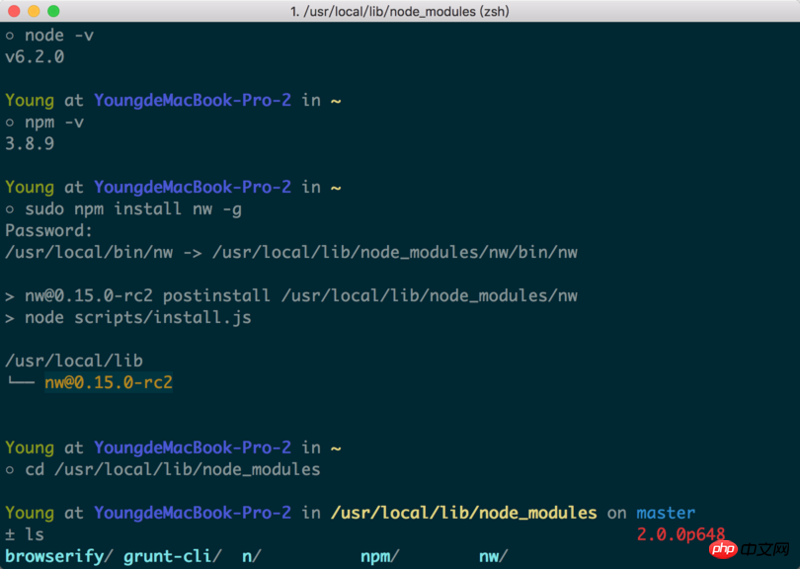Click the 'nw@0.15.0-rc2 postinstall' line
Image resolution: width=800 pixels, height=569 pixels.
pyautogui.click(x=291, y=295)
